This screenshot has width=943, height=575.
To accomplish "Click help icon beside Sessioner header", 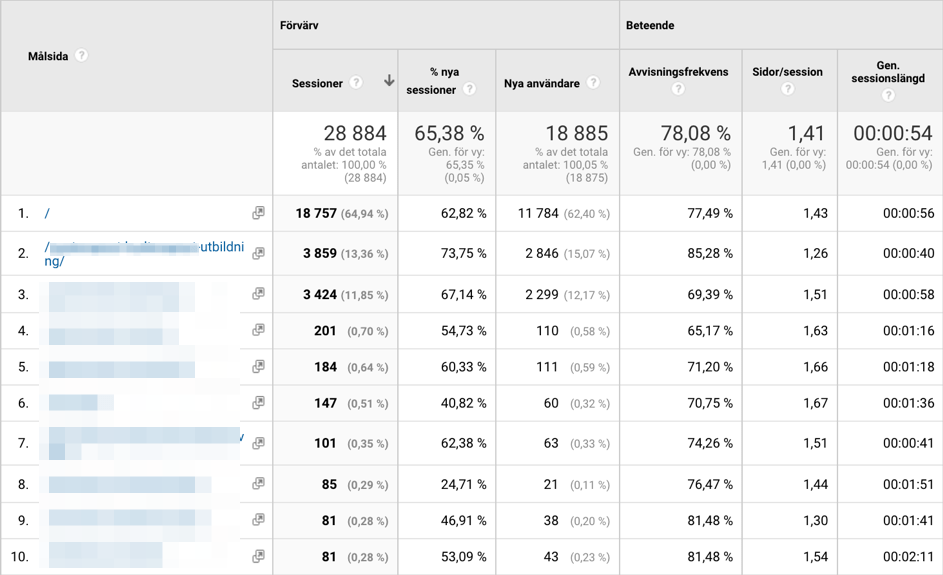I will [x=356, y=82].
